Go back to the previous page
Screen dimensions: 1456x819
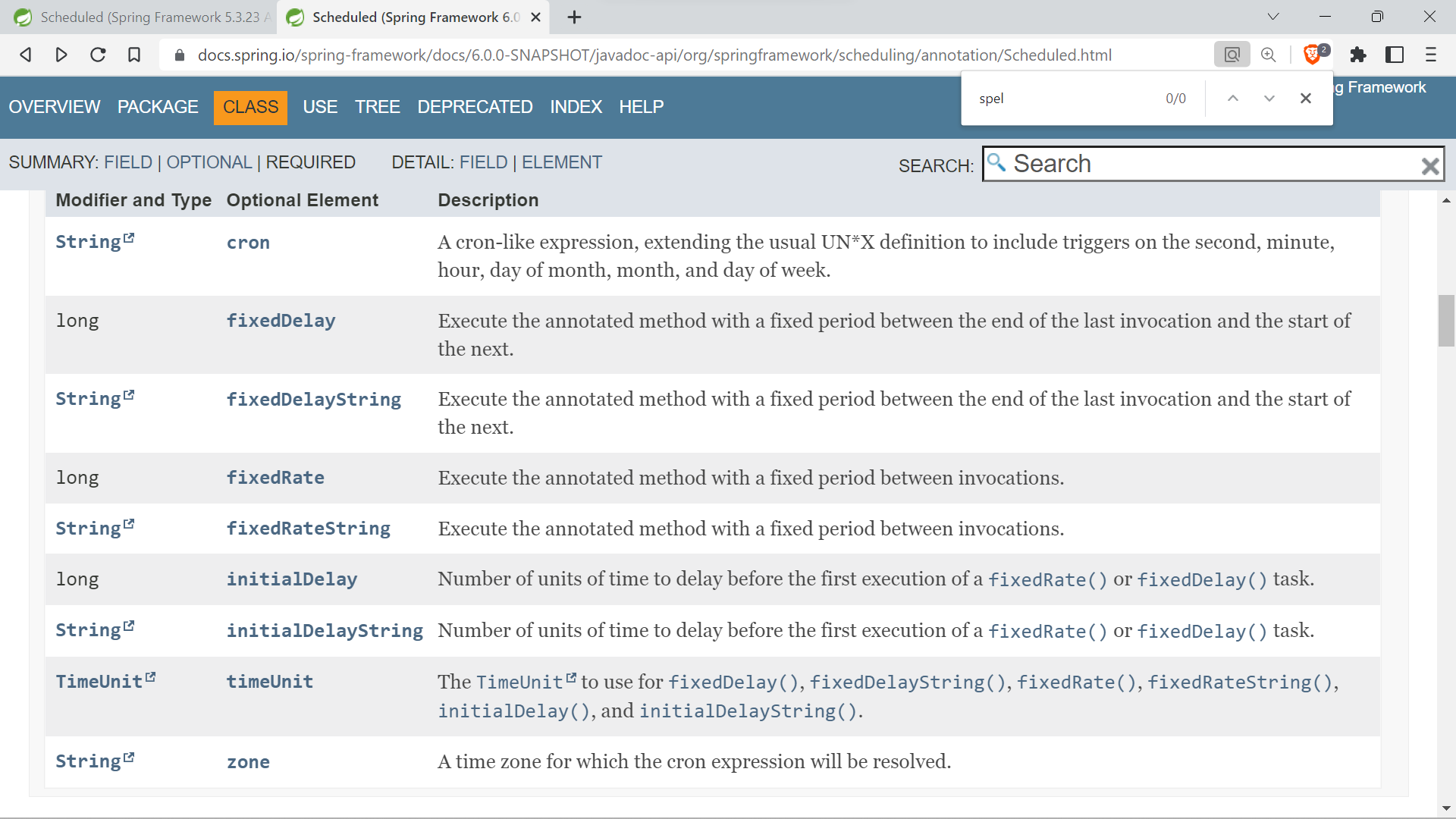tap(26, 55)
